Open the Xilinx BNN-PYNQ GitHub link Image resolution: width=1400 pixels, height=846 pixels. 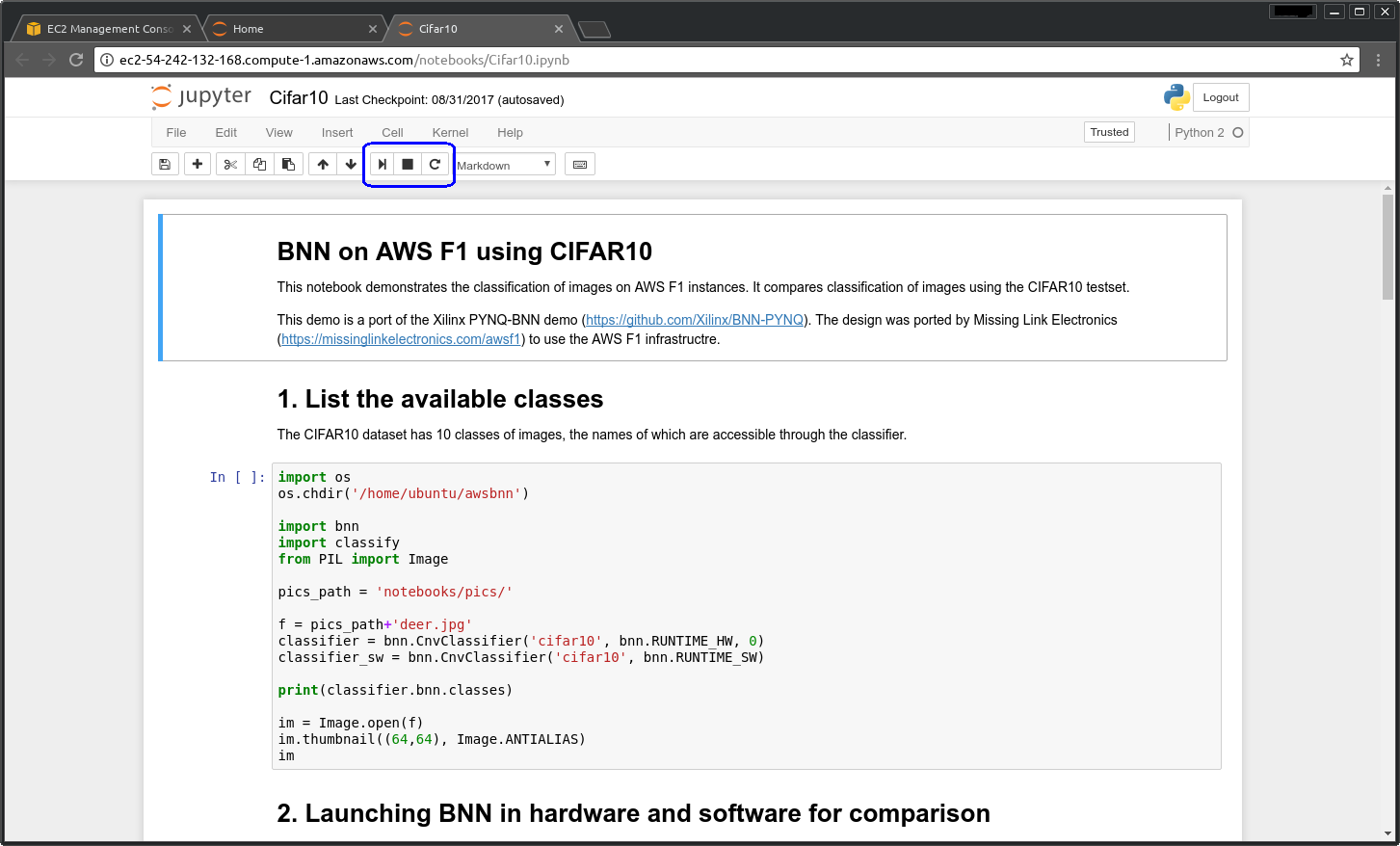[695, 320]
